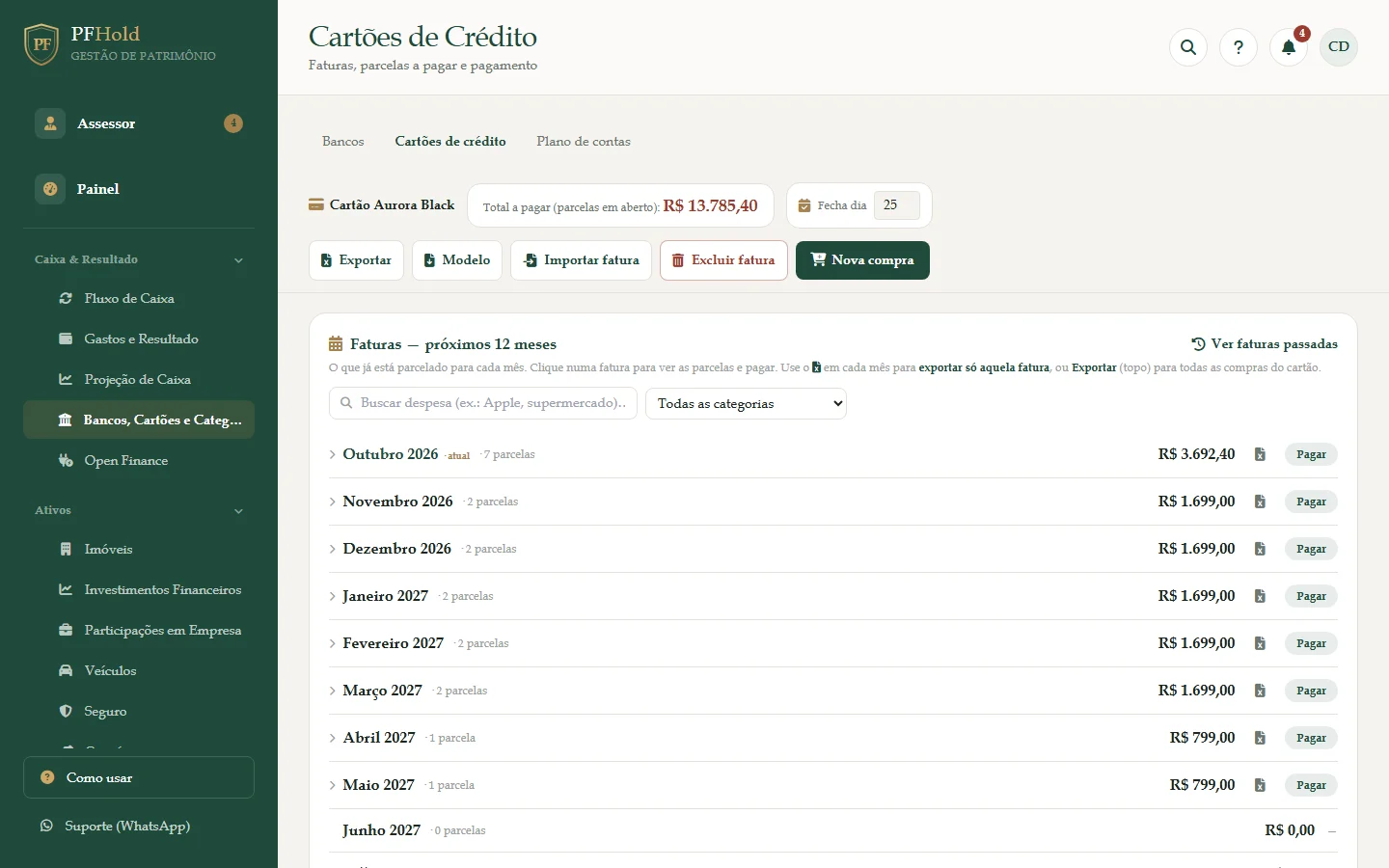The height and width of the screenshot is (868, 1389).
Task: Click the Fecha dia input showing 25
Action: [897, 205]
